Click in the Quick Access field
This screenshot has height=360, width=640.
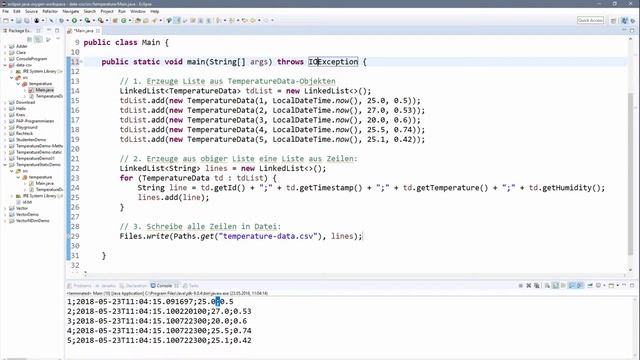(x=590, y=20)
